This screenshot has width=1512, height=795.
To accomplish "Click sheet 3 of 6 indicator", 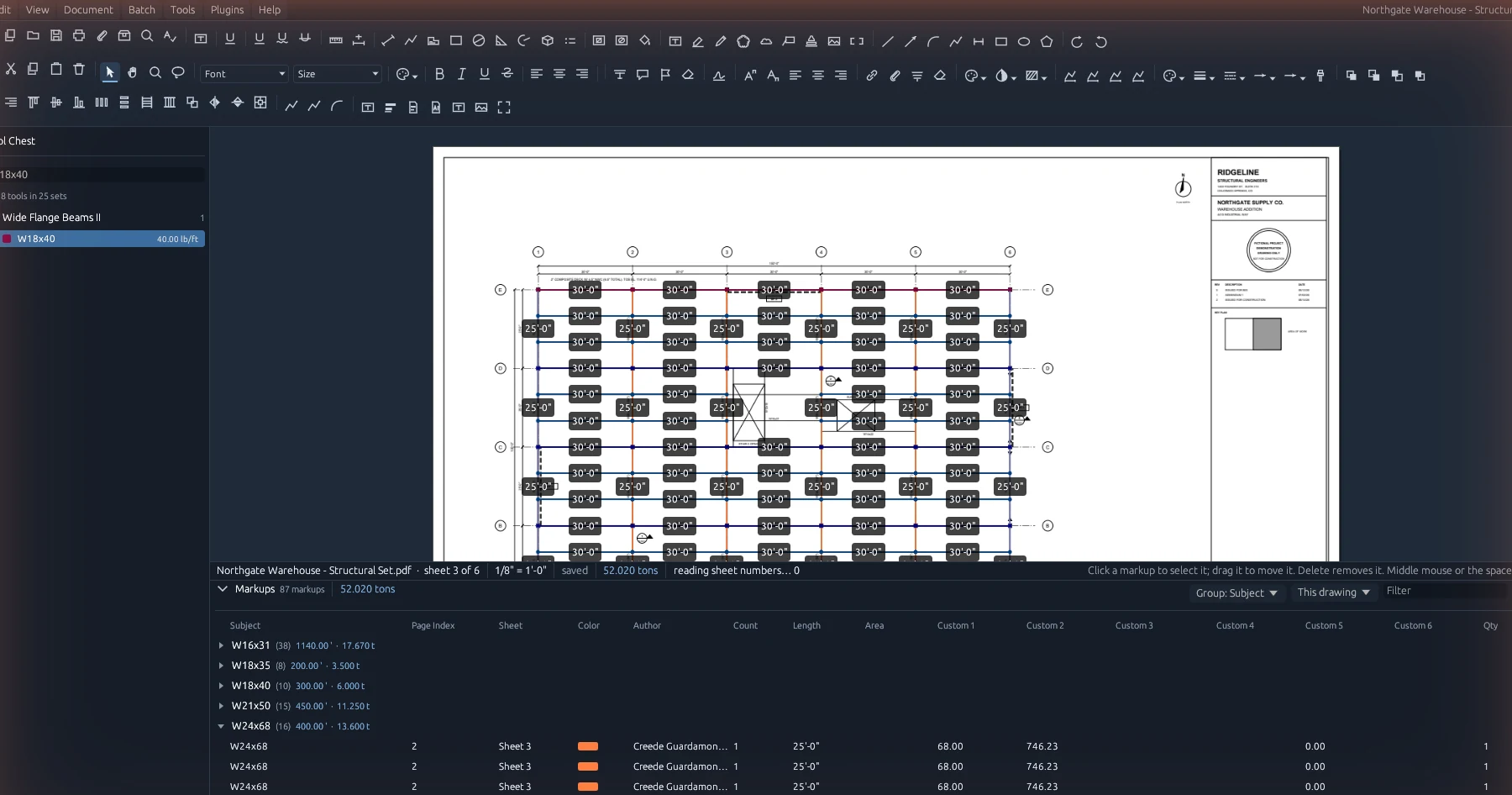I will tap(451, 571).
